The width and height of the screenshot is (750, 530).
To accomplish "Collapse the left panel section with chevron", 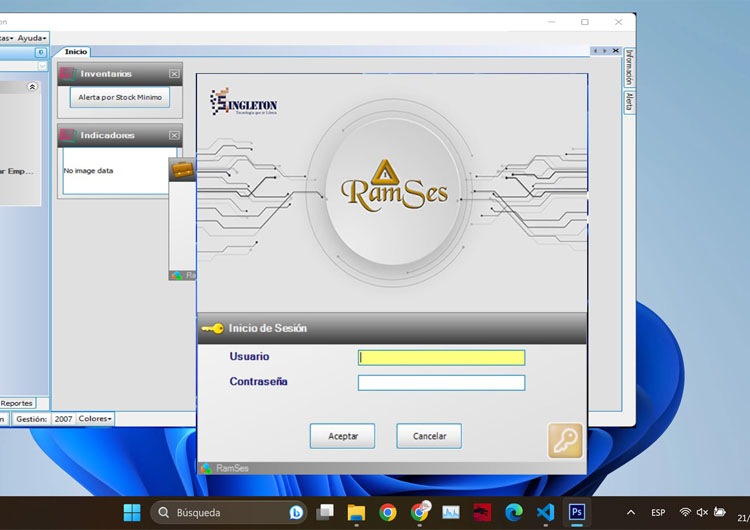I will pyautogui.click(x=32, y=88).
